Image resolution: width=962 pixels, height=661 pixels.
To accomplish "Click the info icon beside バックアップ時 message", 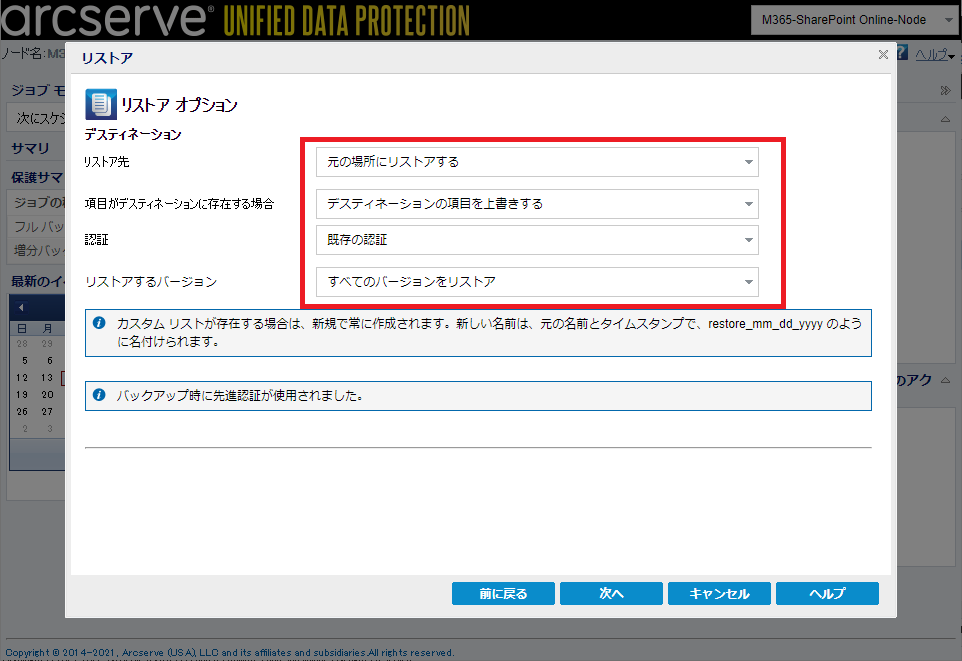I will click(x=99, y=395).
